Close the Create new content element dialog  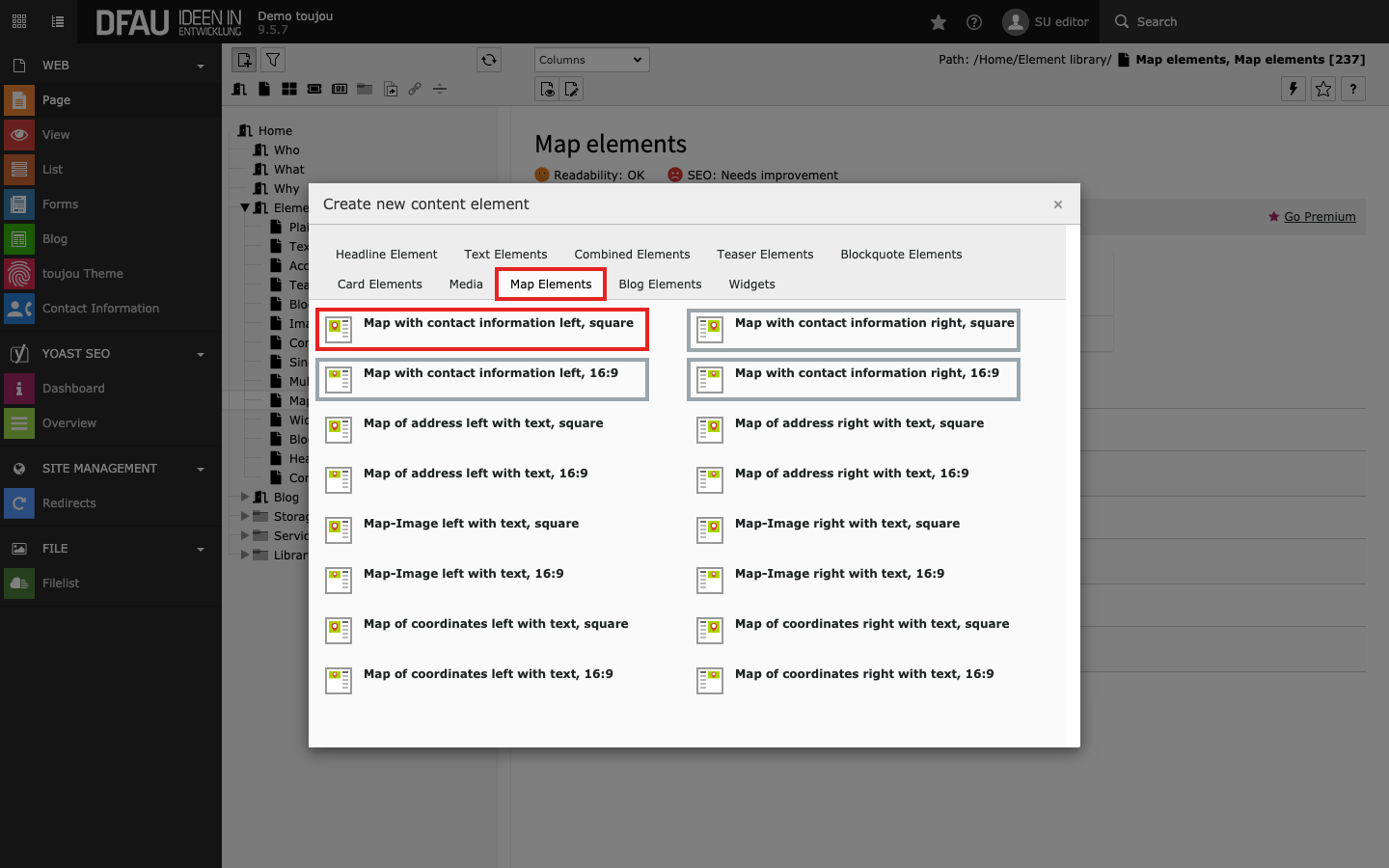(1058, 204)
